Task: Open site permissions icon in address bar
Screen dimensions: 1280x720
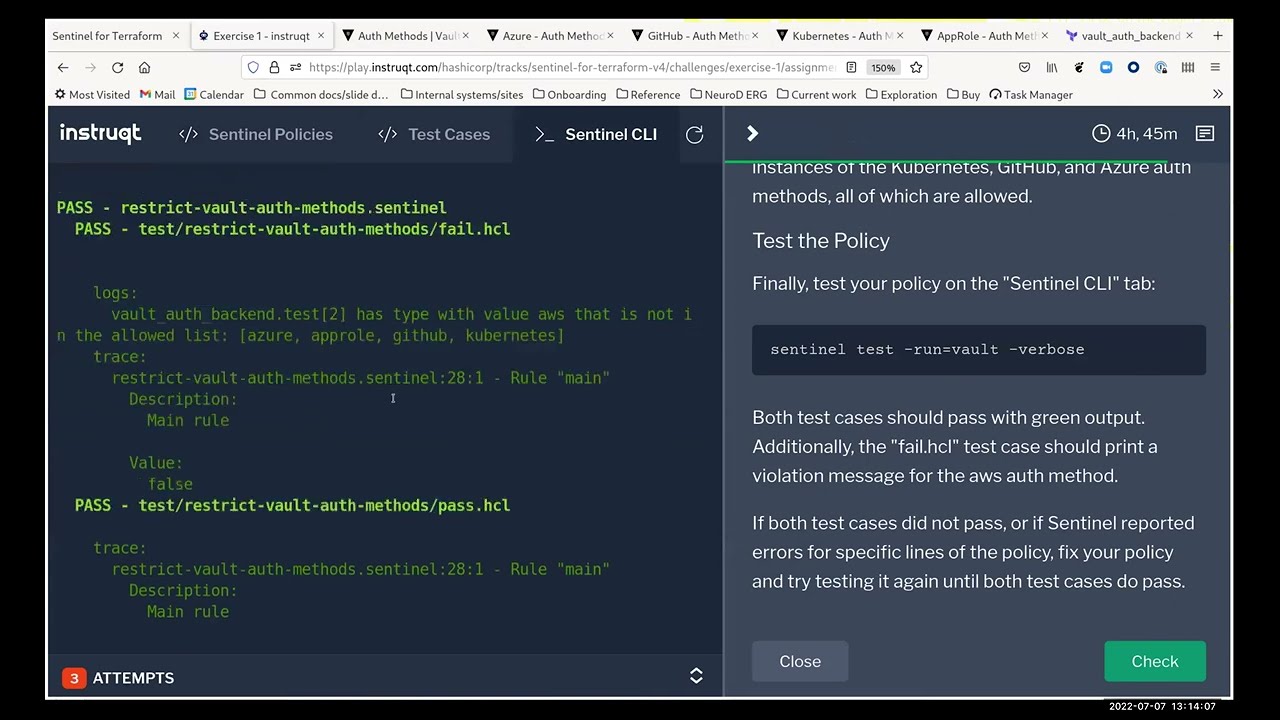Action: click(x=295, y=67)
